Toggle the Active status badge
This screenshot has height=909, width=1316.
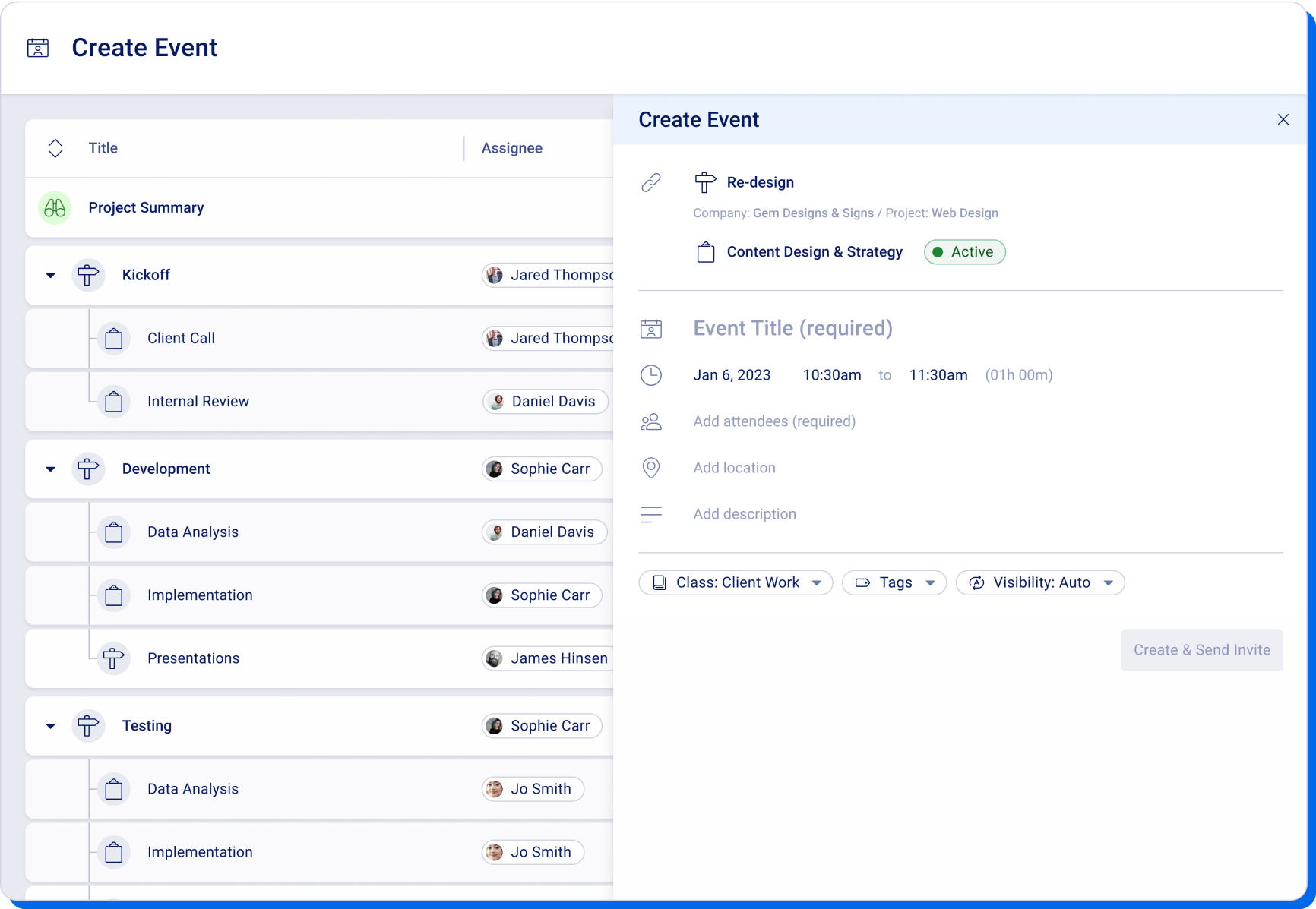click(x=964, y=251)
